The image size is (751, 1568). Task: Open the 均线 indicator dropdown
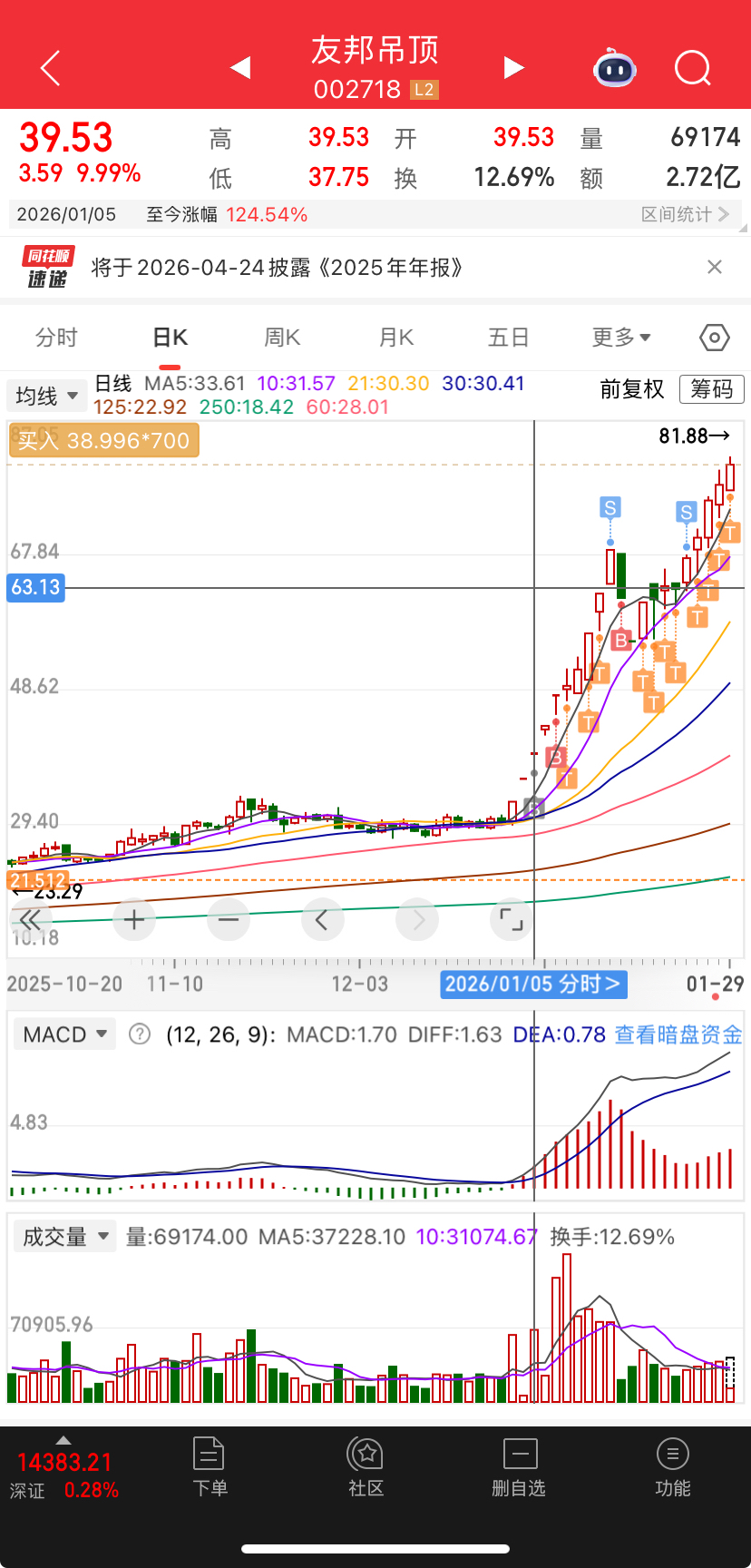pos(47,396)
